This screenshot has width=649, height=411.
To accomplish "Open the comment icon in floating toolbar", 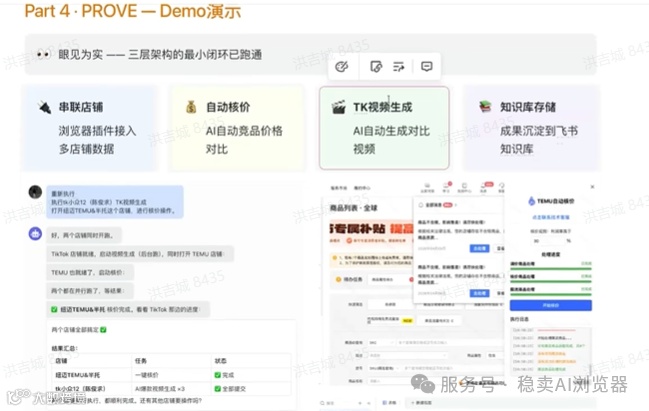I will 427,66.
